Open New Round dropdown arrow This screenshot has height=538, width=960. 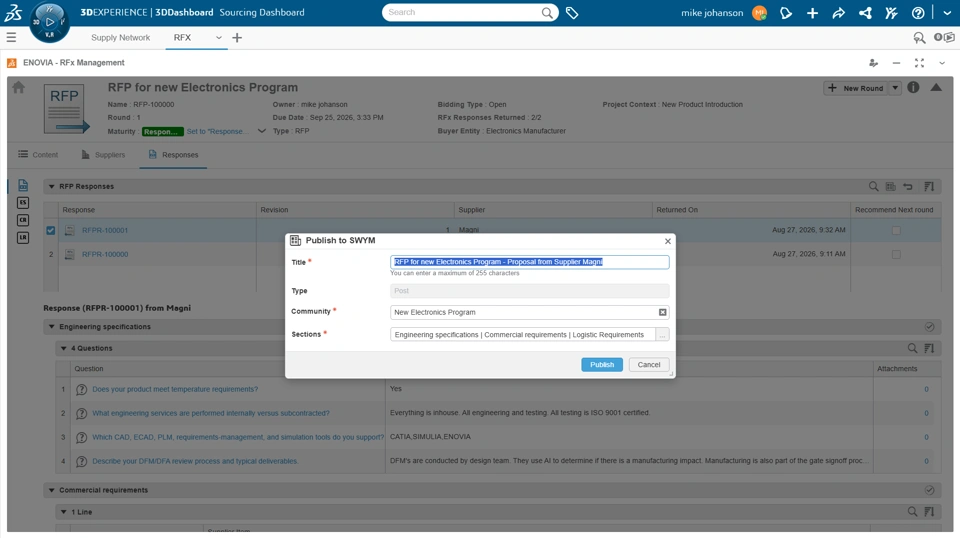point(895,88)
